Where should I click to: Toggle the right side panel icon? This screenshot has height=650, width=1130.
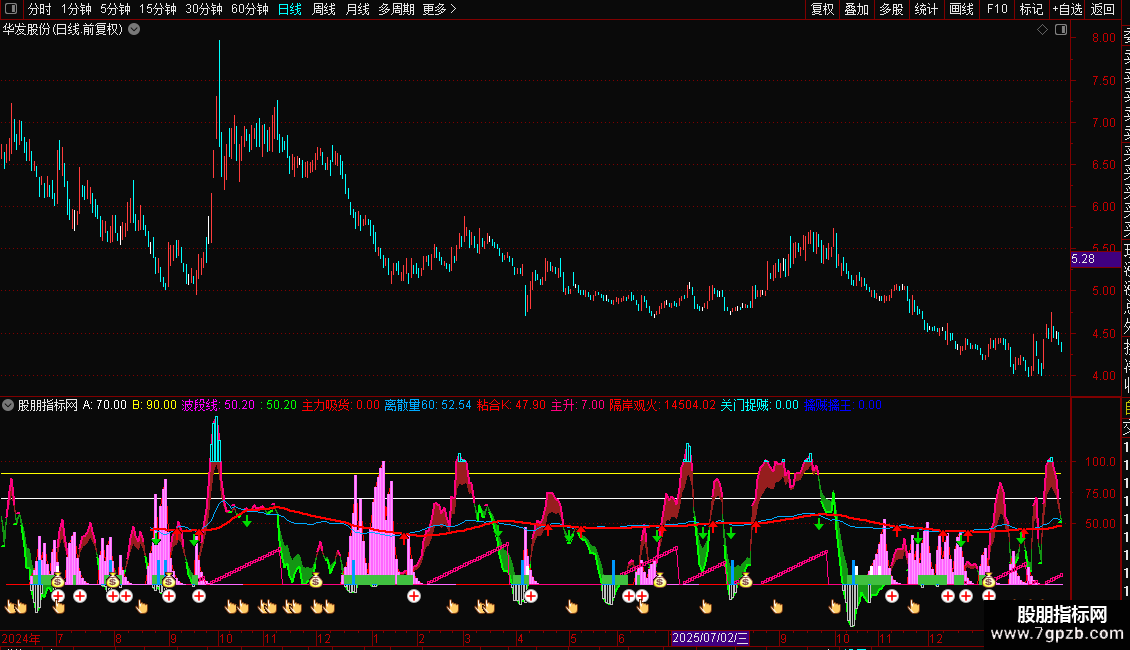(1061, 30)
